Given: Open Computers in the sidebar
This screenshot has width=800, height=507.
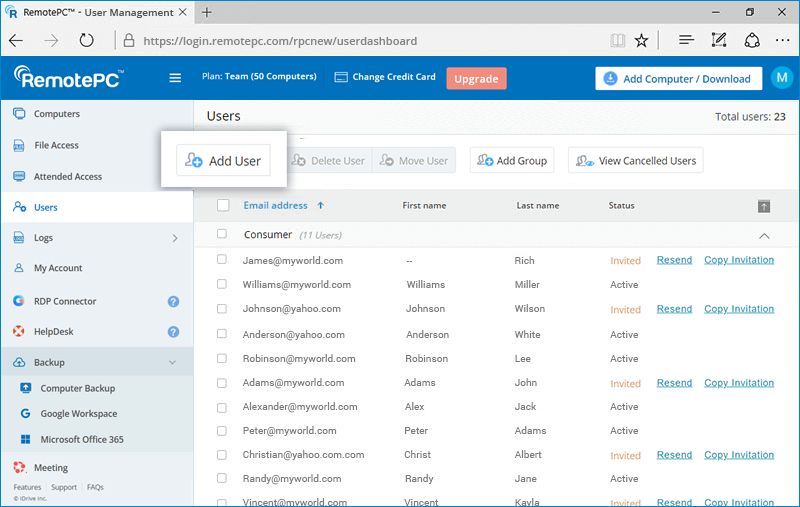Looking at the screenshot, I should [56, 114].
